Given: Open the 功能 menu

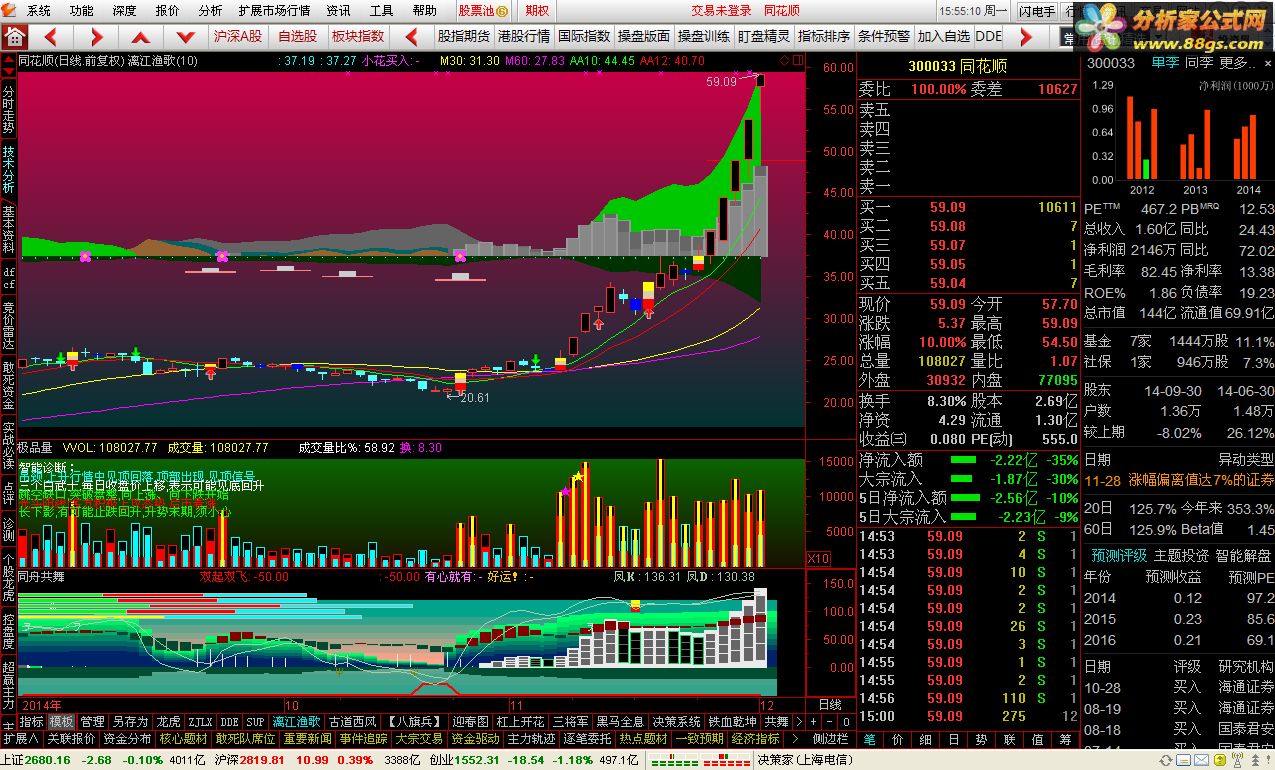Looking at the screenshot, I should coord(81,11).
